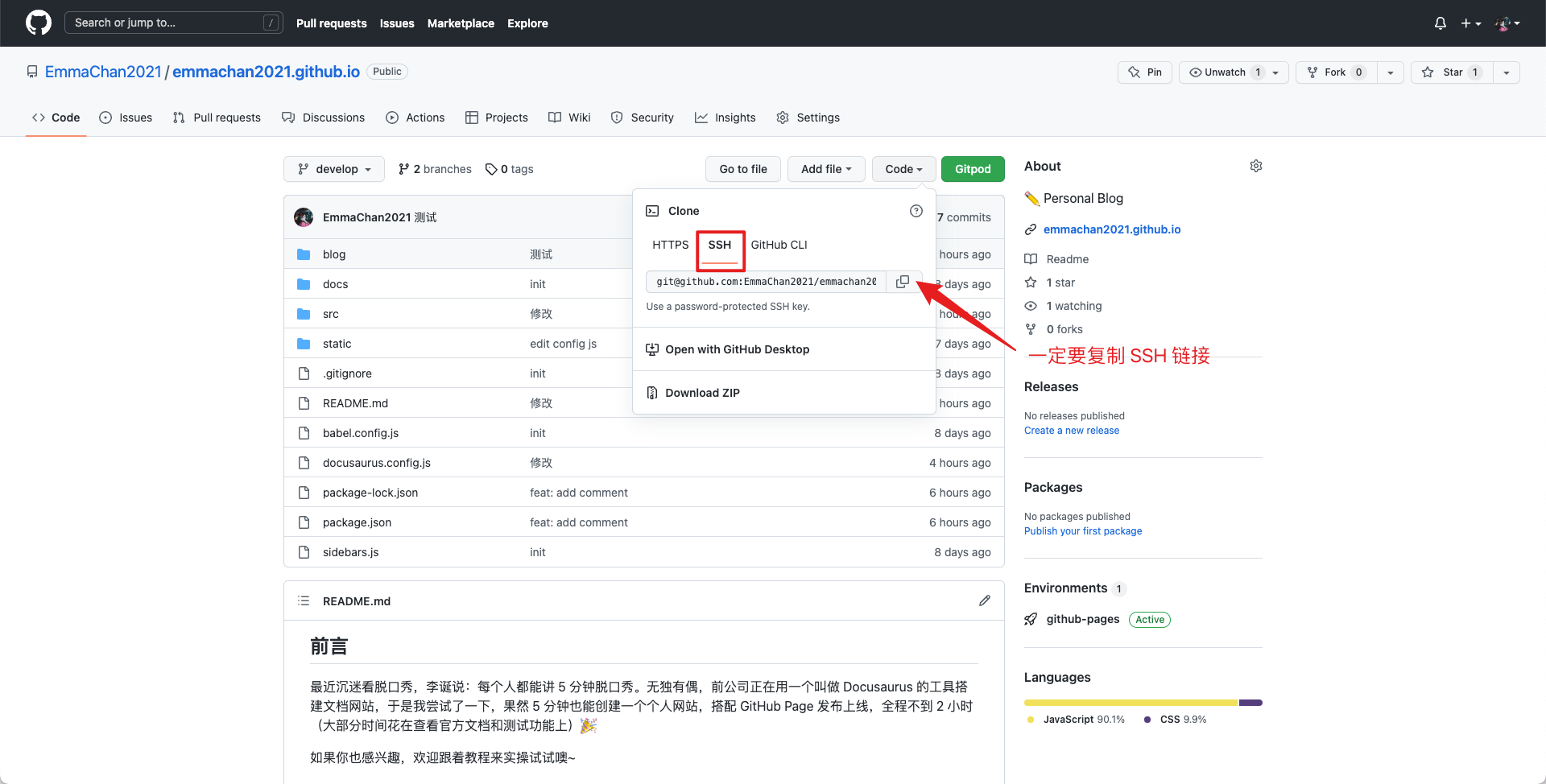The image size is (1546, 784).
Task: Open the GitHub home logo
Action: click(39, 23)
